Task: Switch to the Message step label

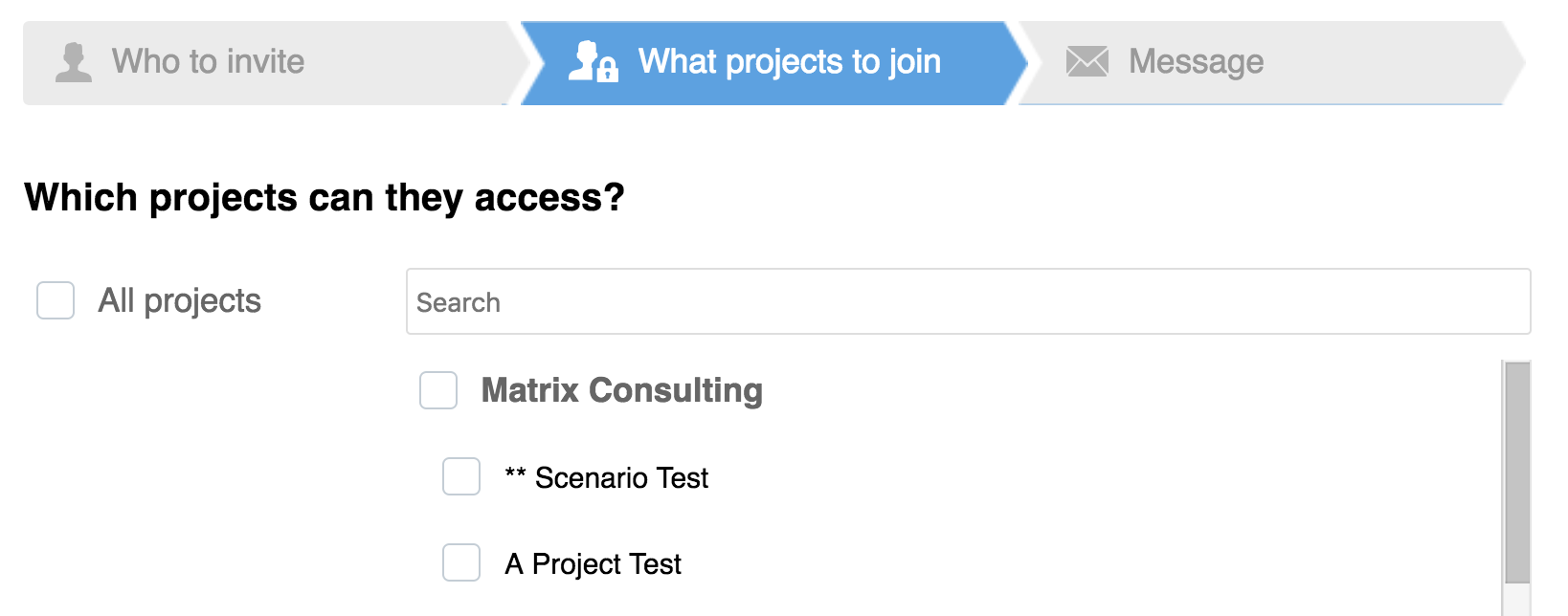Action: pyautogui.click(x=1196, y=62)
